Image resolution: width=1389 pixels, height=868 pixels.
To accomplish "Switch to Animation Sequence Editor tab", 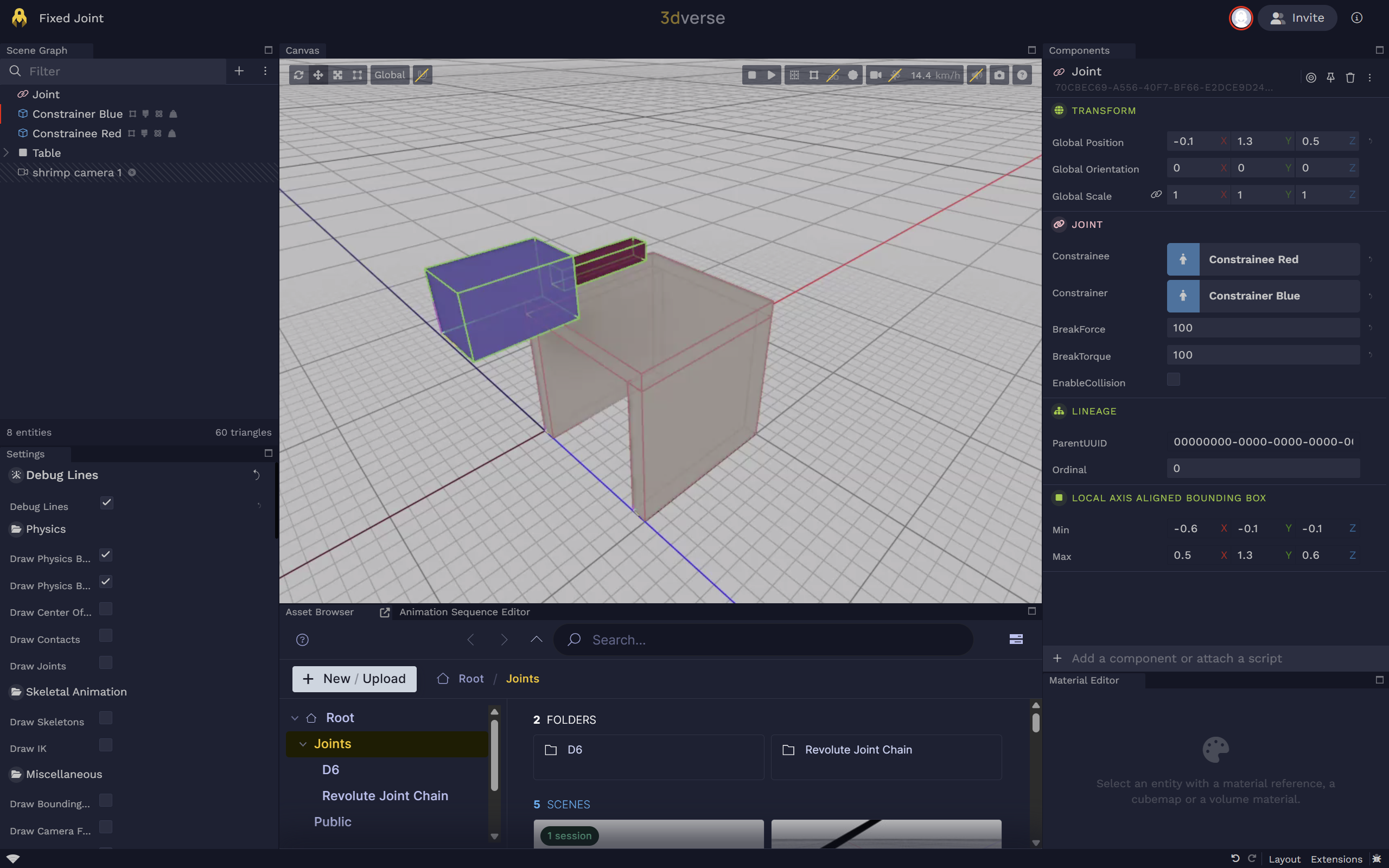I will pyautogui.click(x=464, y=612).
